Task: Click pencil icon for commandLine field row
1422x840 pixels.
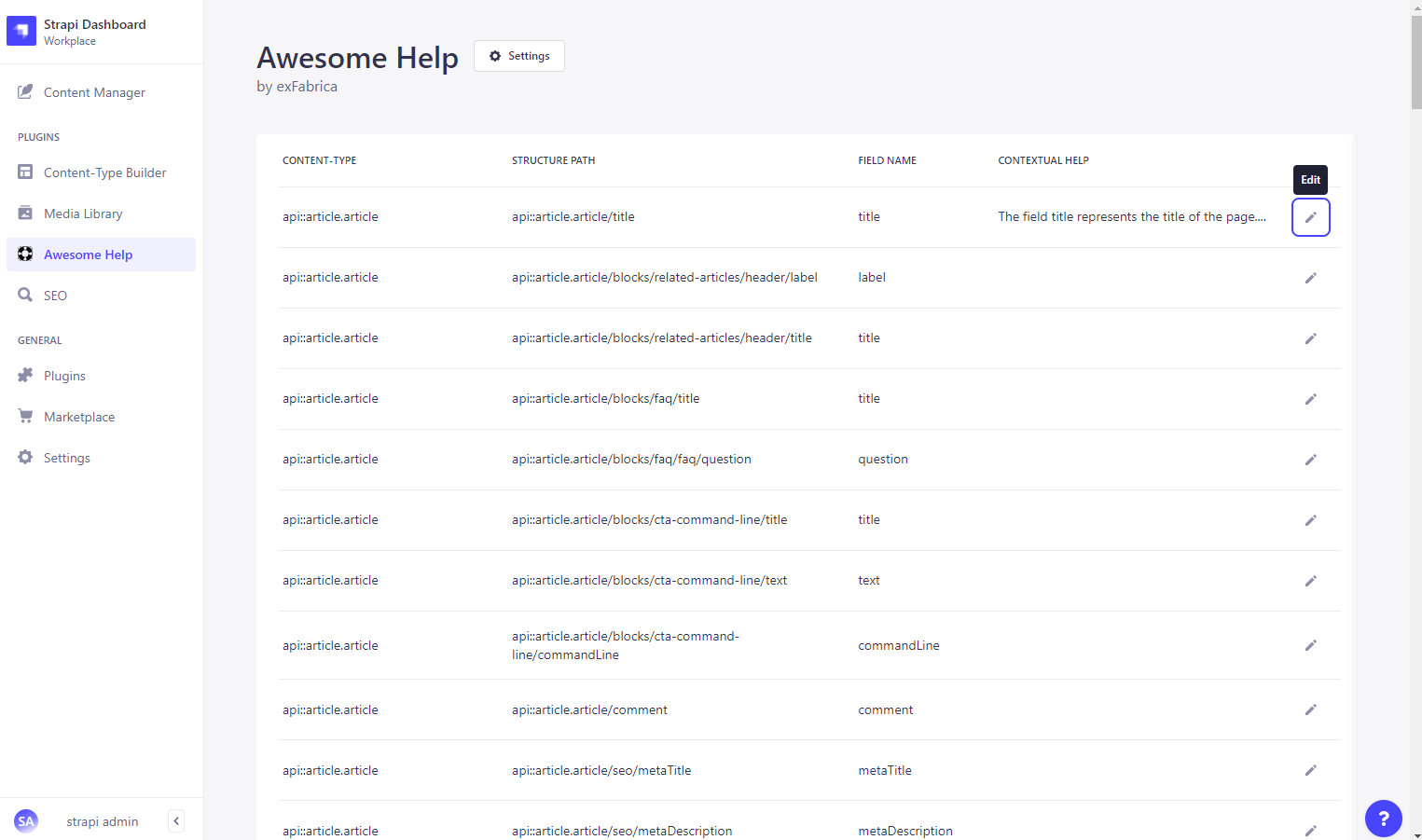Action: [1310, 645]
